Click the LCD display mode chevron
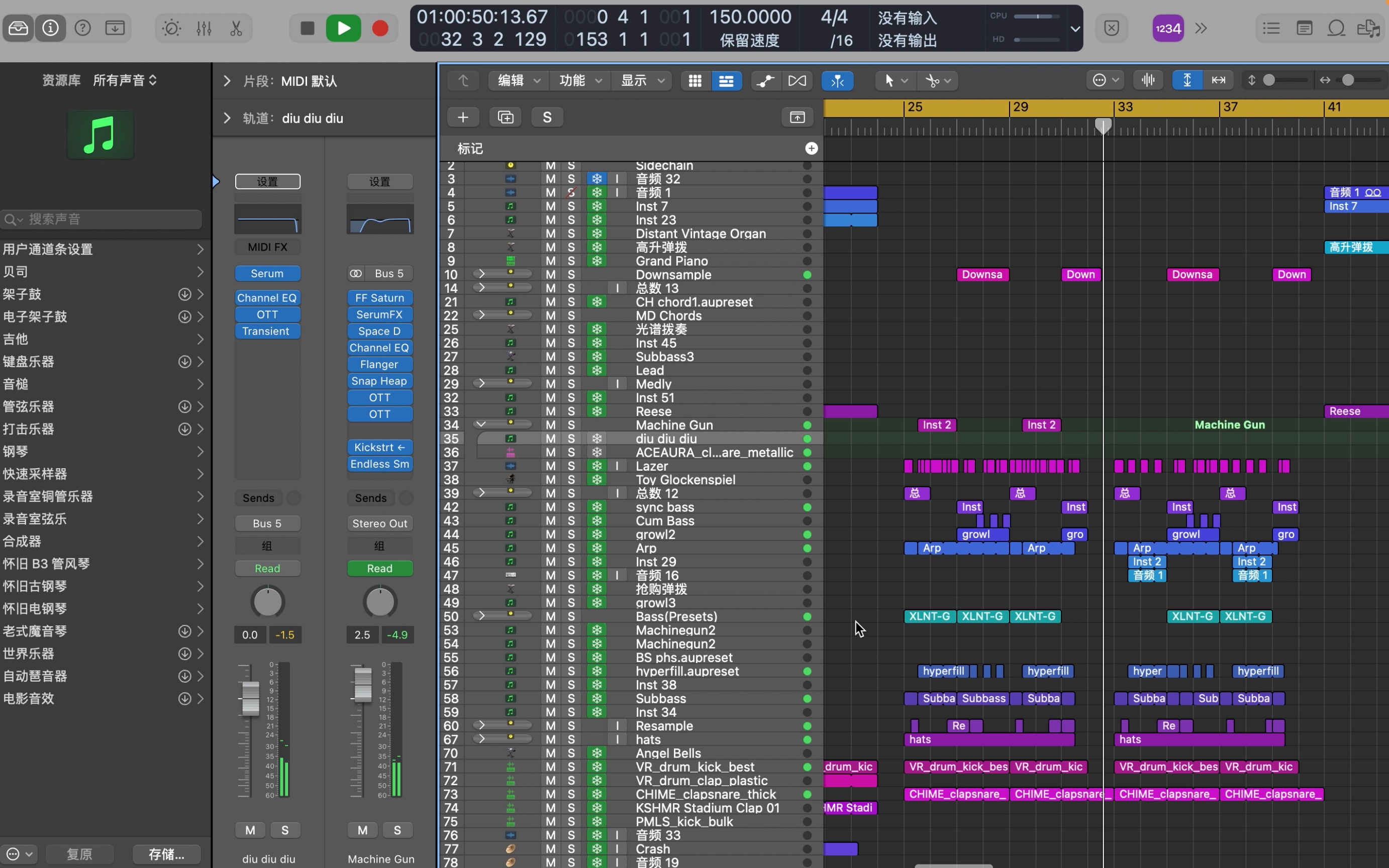The height and width of the screenshot is (868, 1389). click(1075, 29)
